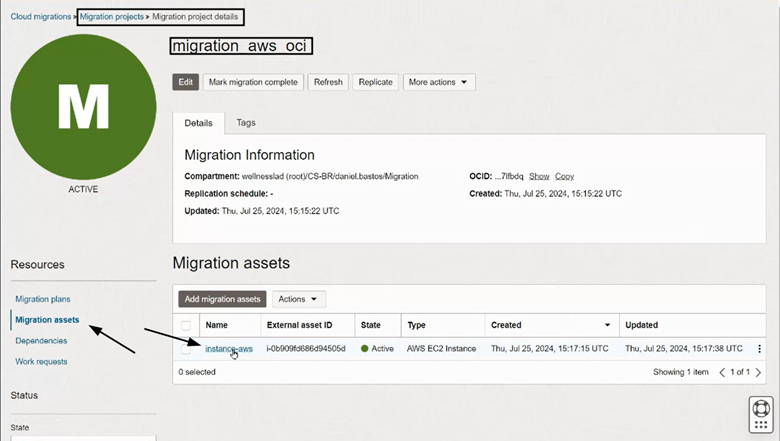The width and height of the screenshot is (780, 441).
Task: Open the help lifebuoy icon
Action: [761, 410]
